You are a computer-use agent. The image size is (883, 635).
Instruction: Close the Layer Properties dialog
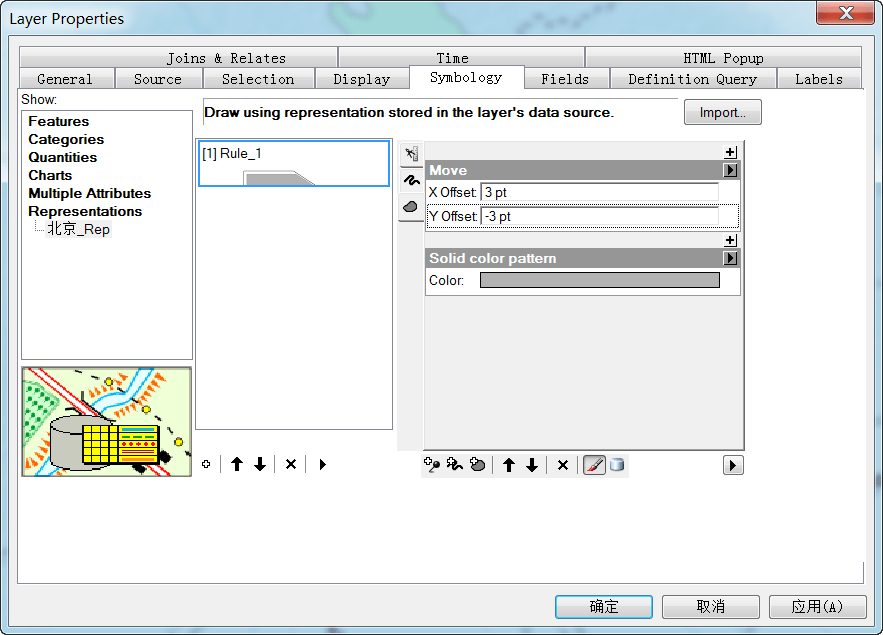(x=846, y=13)
